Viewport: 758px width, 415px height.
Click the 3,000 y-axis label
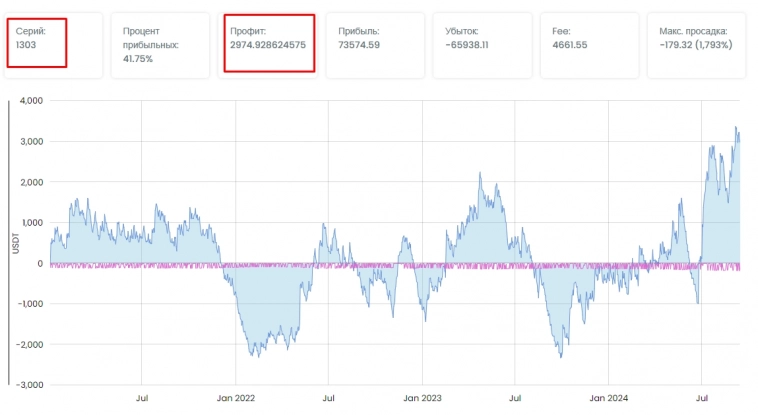click(32, 142)
